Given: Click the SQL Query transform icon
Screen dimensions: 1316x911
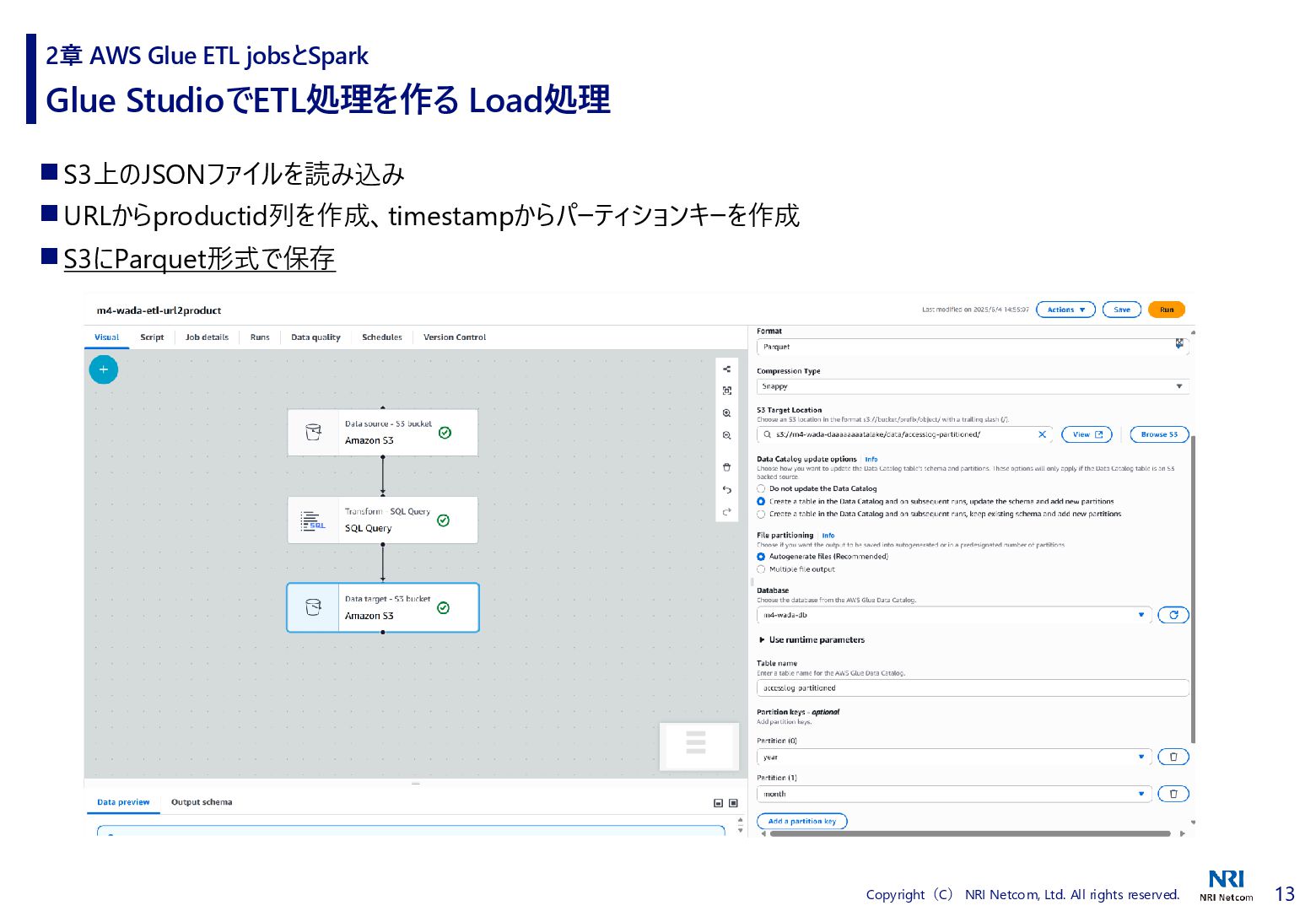Looking at the screenshot, I should coord(313,520).
